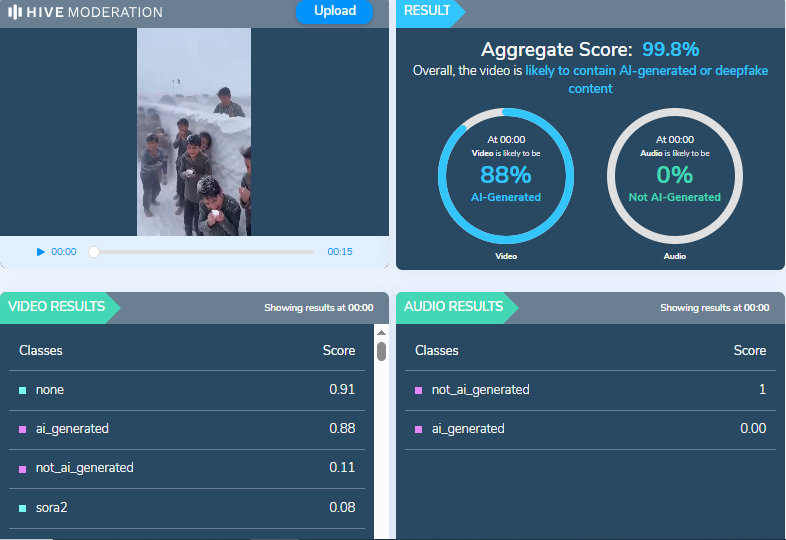Click the 0% Not AI-Generated audio ring

674,175
